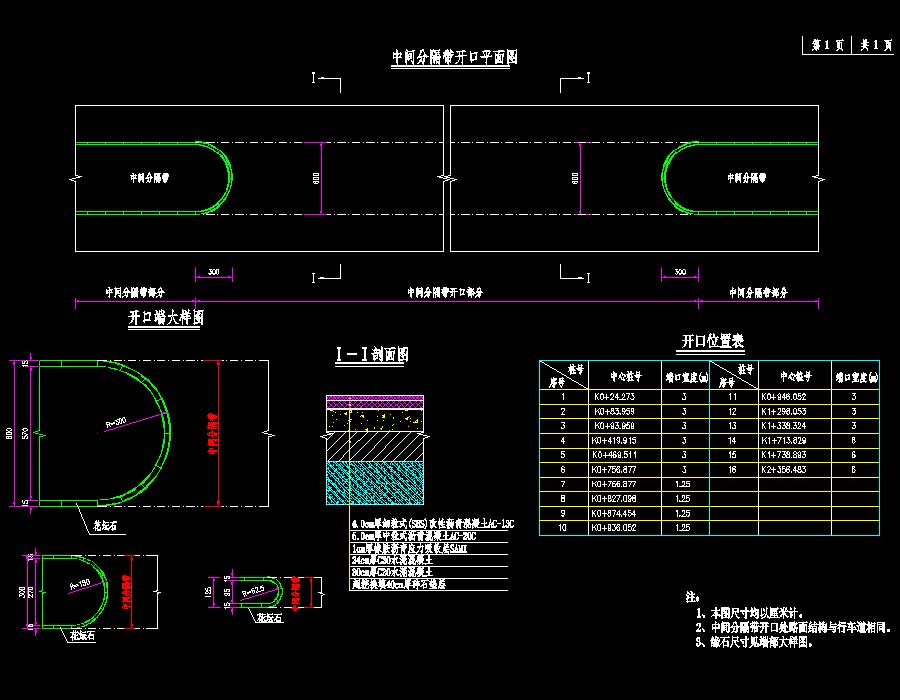The image size is (900, 700).
Task: Select the right '端口宽度(m)' column header
Action: 856,377
